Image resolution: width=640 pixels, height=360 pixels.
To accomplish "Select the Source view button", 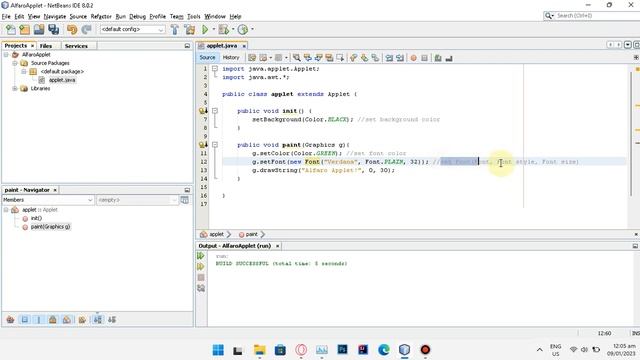I will pos(207,58).
